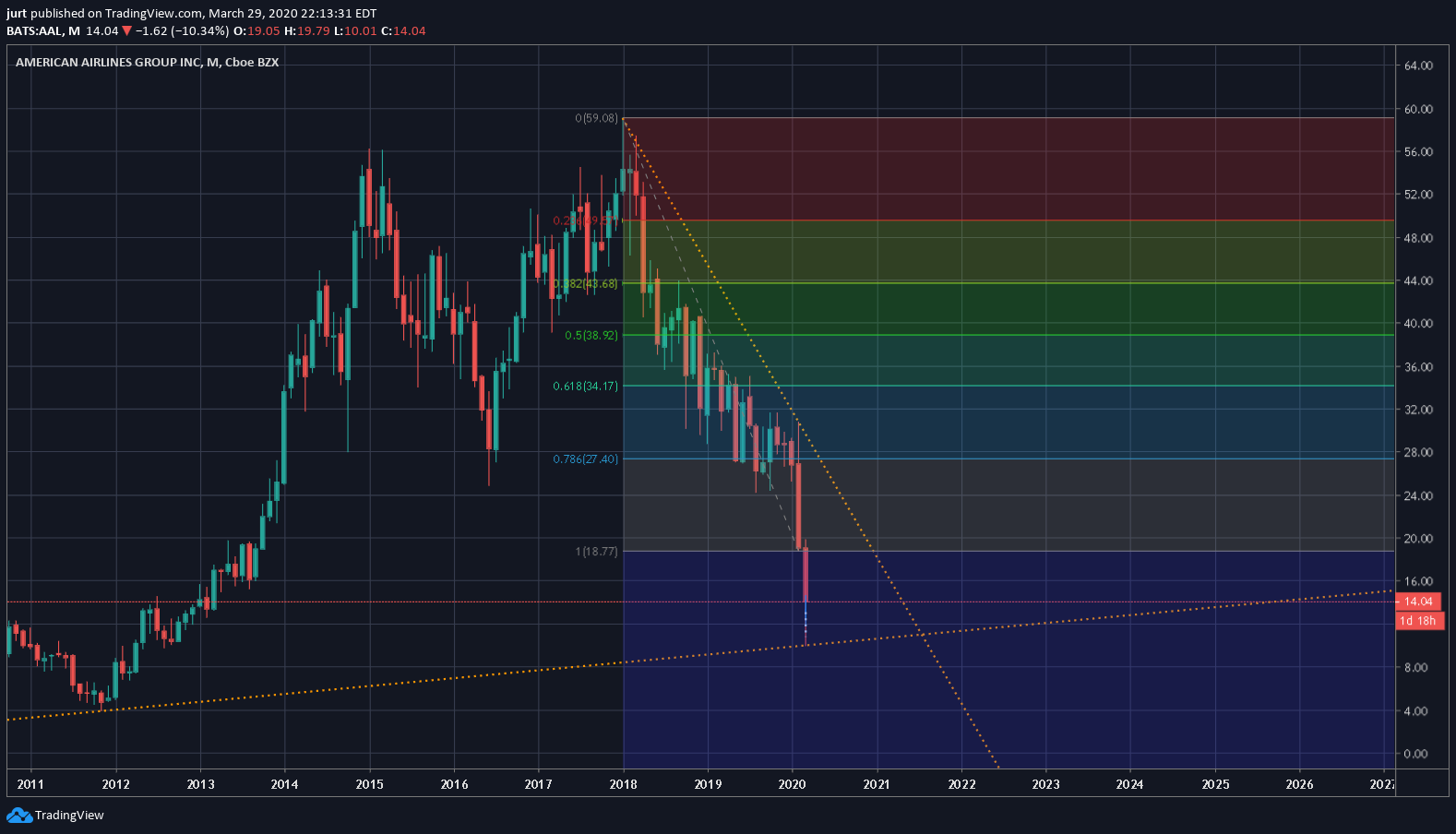
Task: Click the low value 'L:10.01'
Action: point(355,30)
